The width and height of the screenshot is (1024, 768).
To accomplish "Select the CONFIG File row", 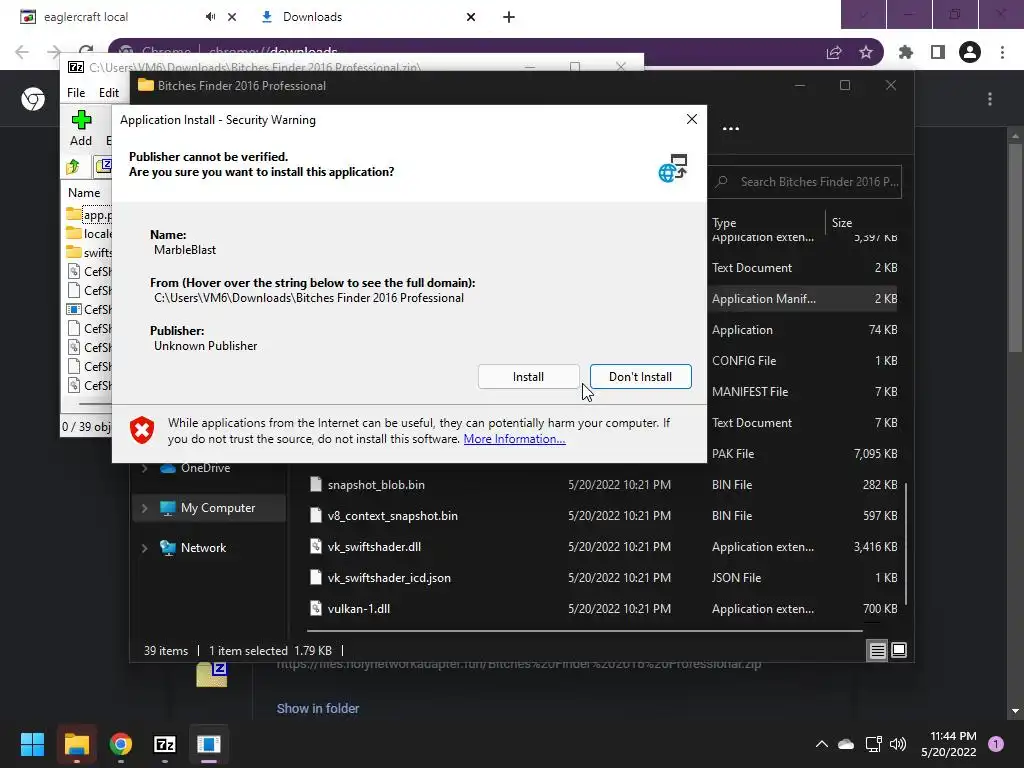I will (x=803, y=361).
